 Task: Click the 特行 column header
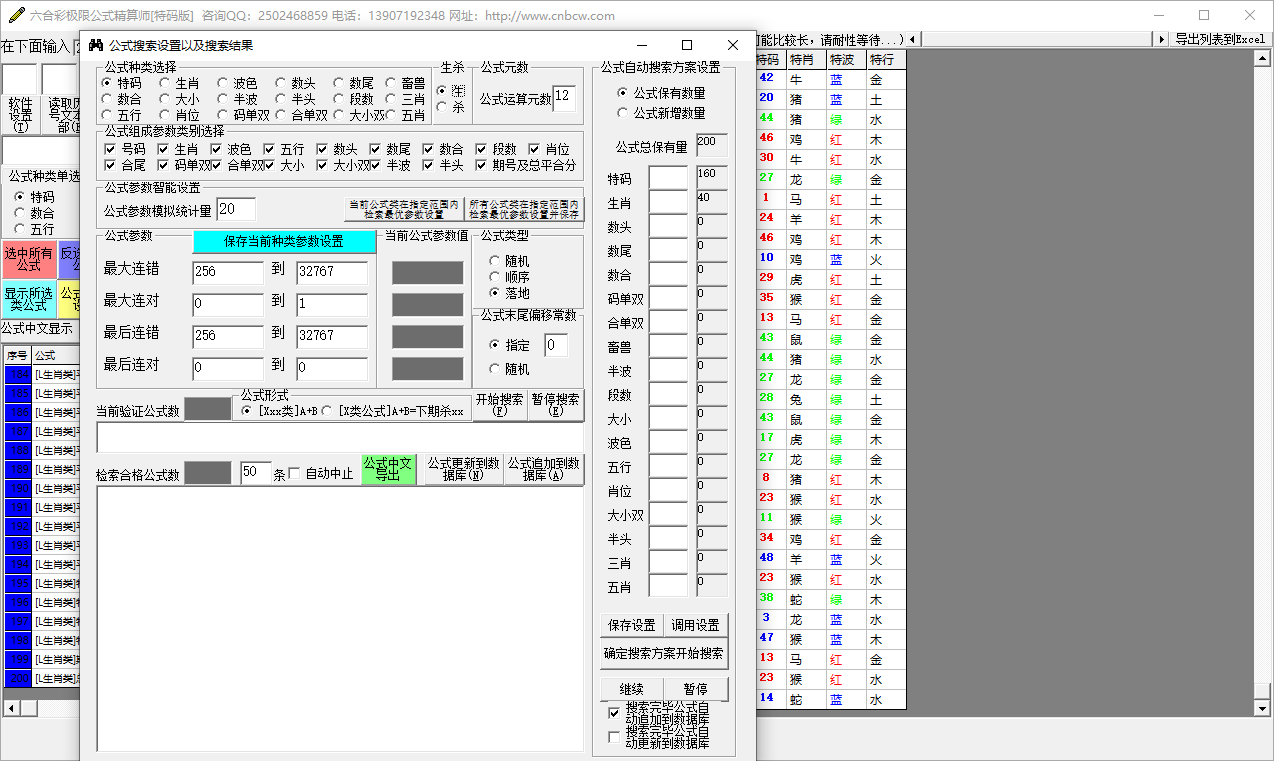pyautogui.click(x=887, y=60)
